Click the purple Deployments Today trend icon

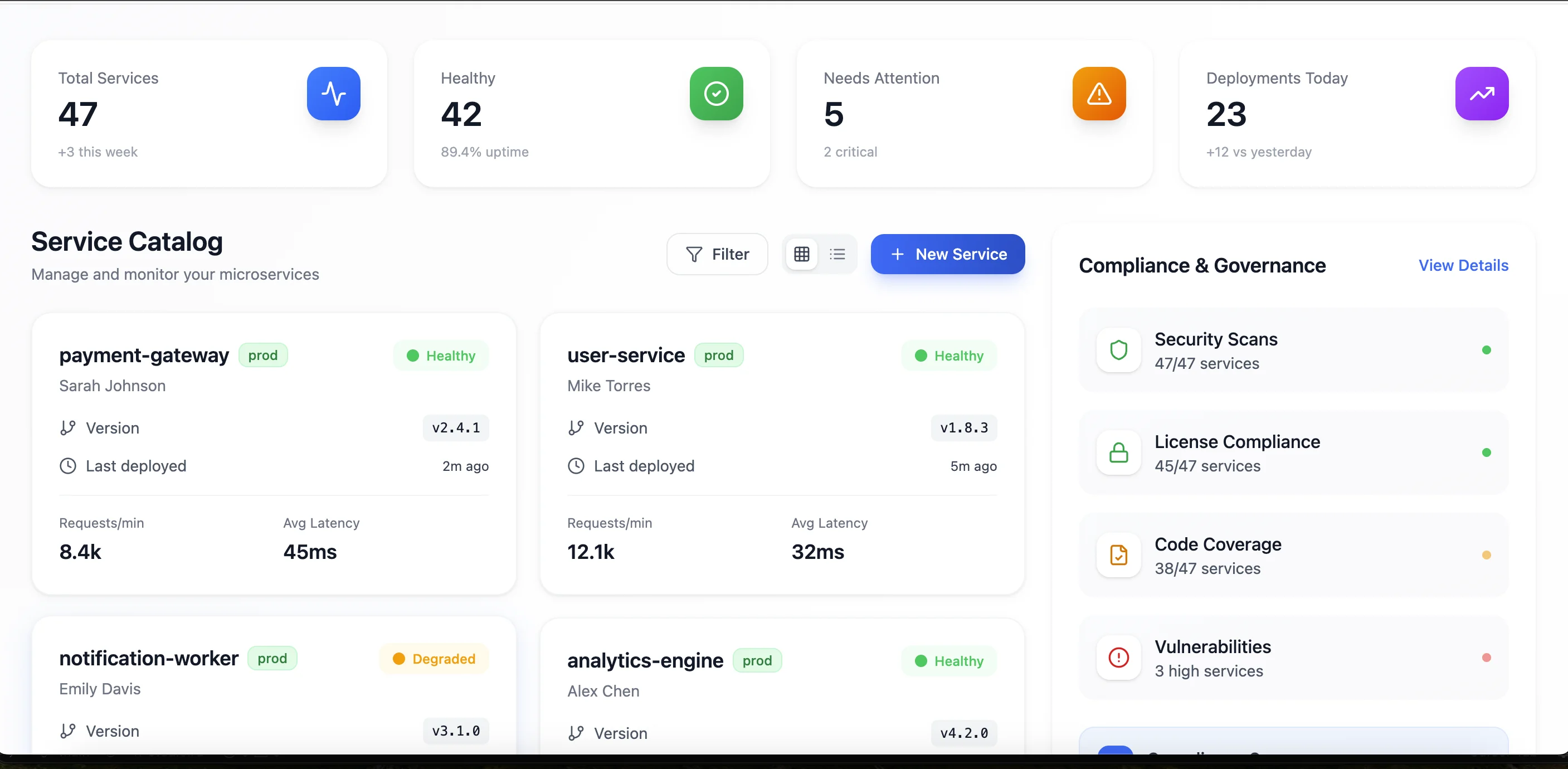click(1482, 93)
